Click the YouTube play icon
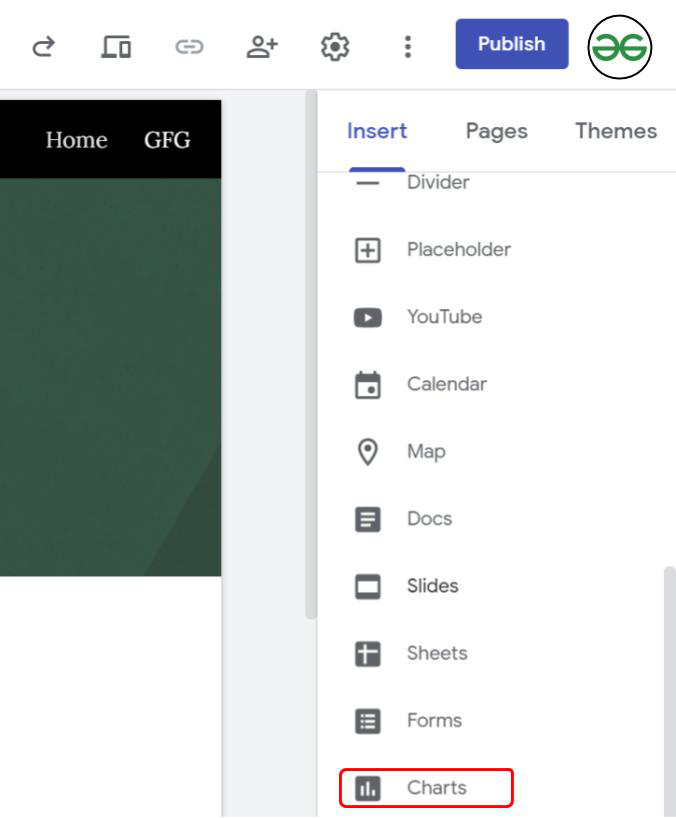 coord(368,317)
